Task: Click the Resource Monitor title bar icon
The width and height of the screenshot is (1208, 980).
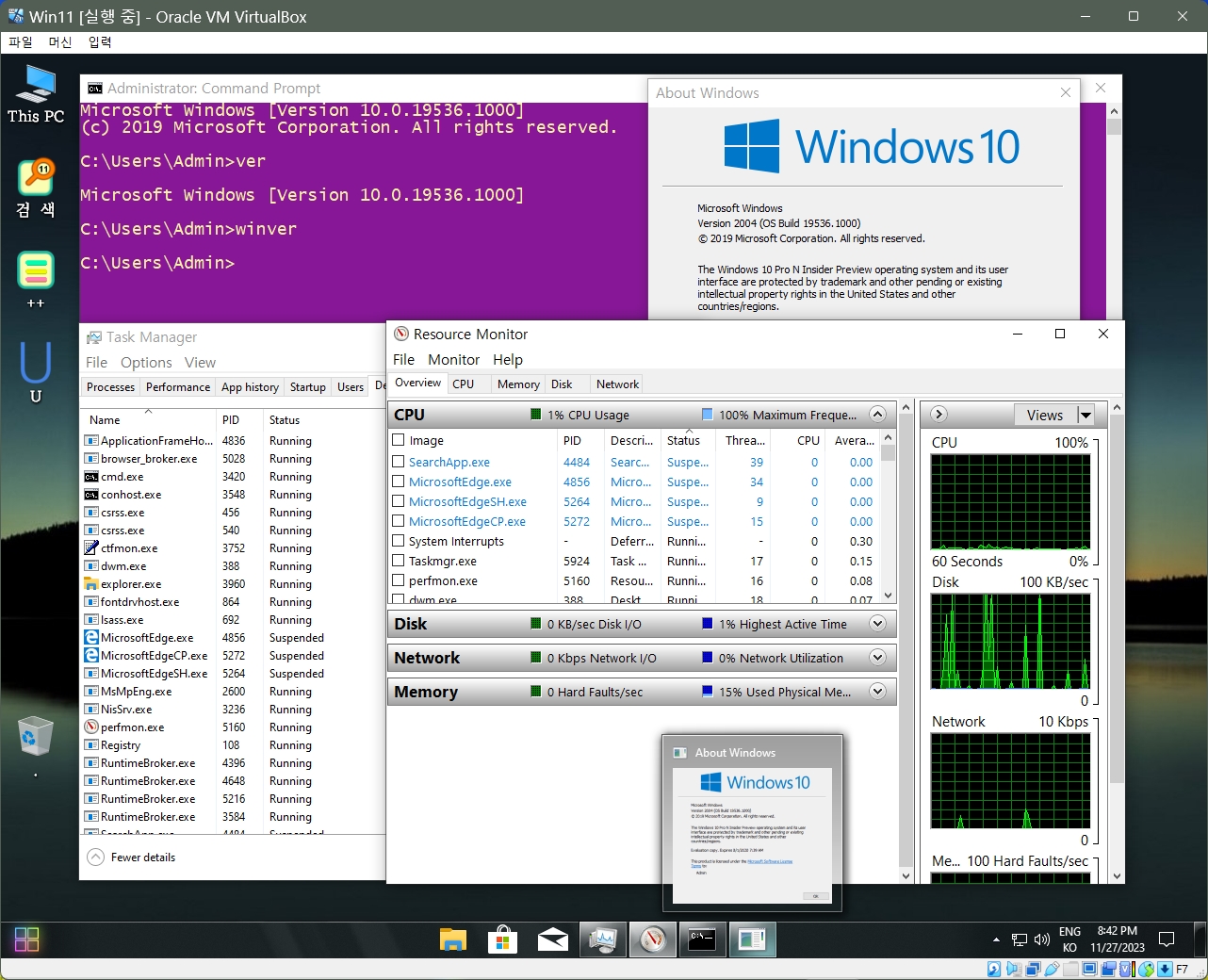Action: (401, 335)
